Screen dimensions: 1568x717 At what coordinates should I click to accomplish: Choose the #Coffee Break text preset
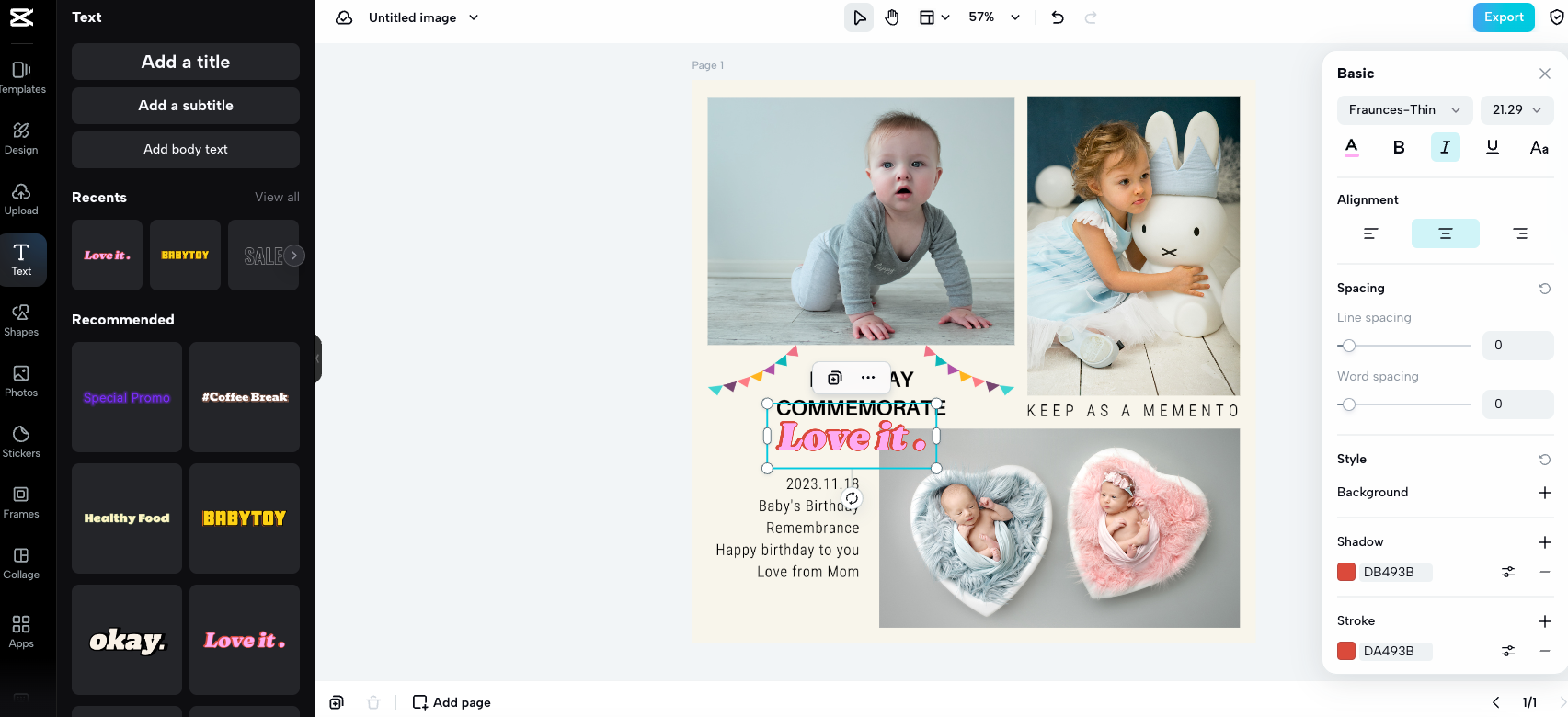245,397
